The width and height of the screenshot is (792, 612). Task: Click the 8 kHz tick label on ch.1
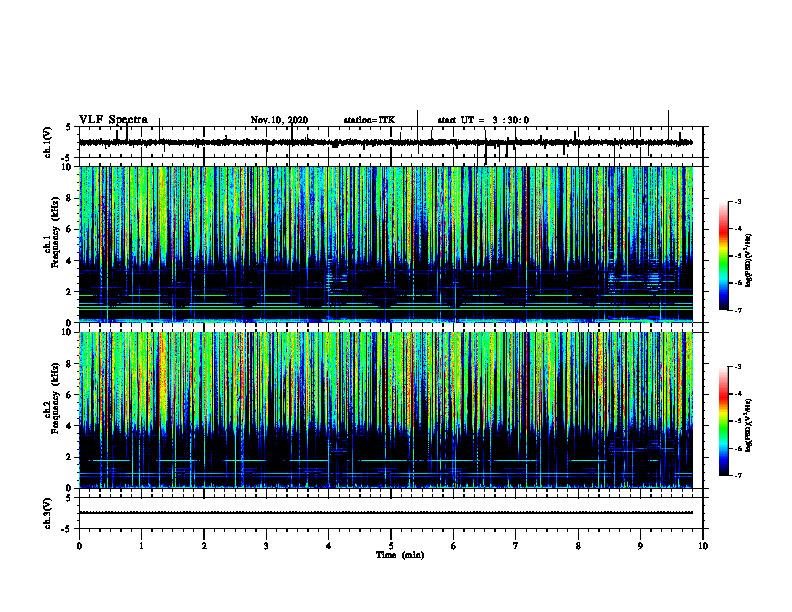pos(69,198)
